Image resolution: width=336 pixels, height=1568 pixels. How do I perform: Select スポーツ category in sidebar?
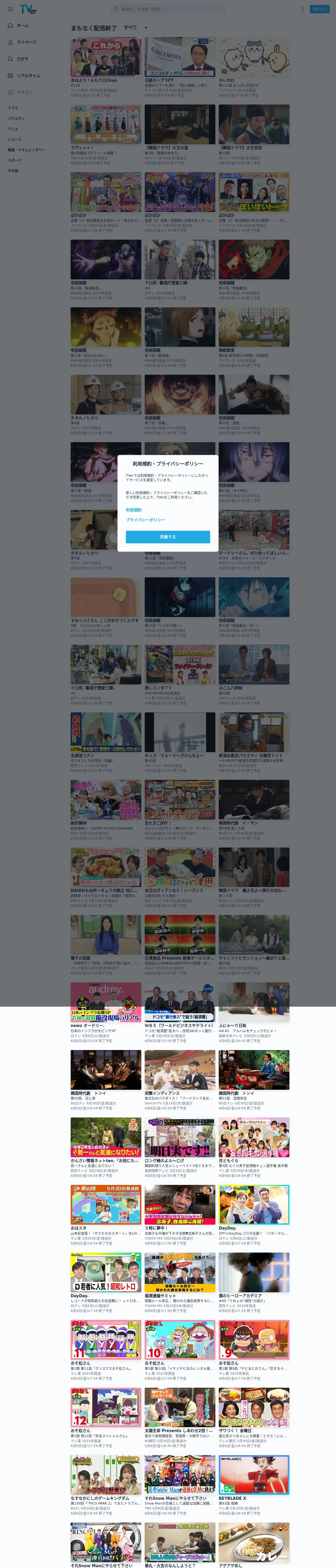click(x=14, y=160)
